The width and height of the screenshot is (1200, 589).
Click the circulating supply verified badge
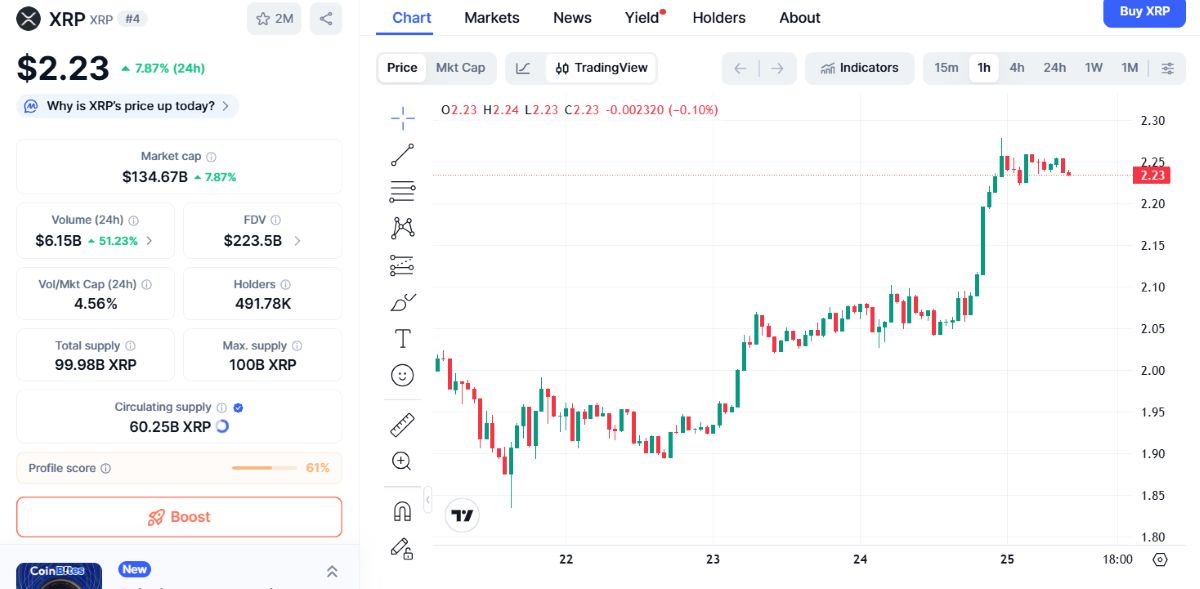click(238, 407)
